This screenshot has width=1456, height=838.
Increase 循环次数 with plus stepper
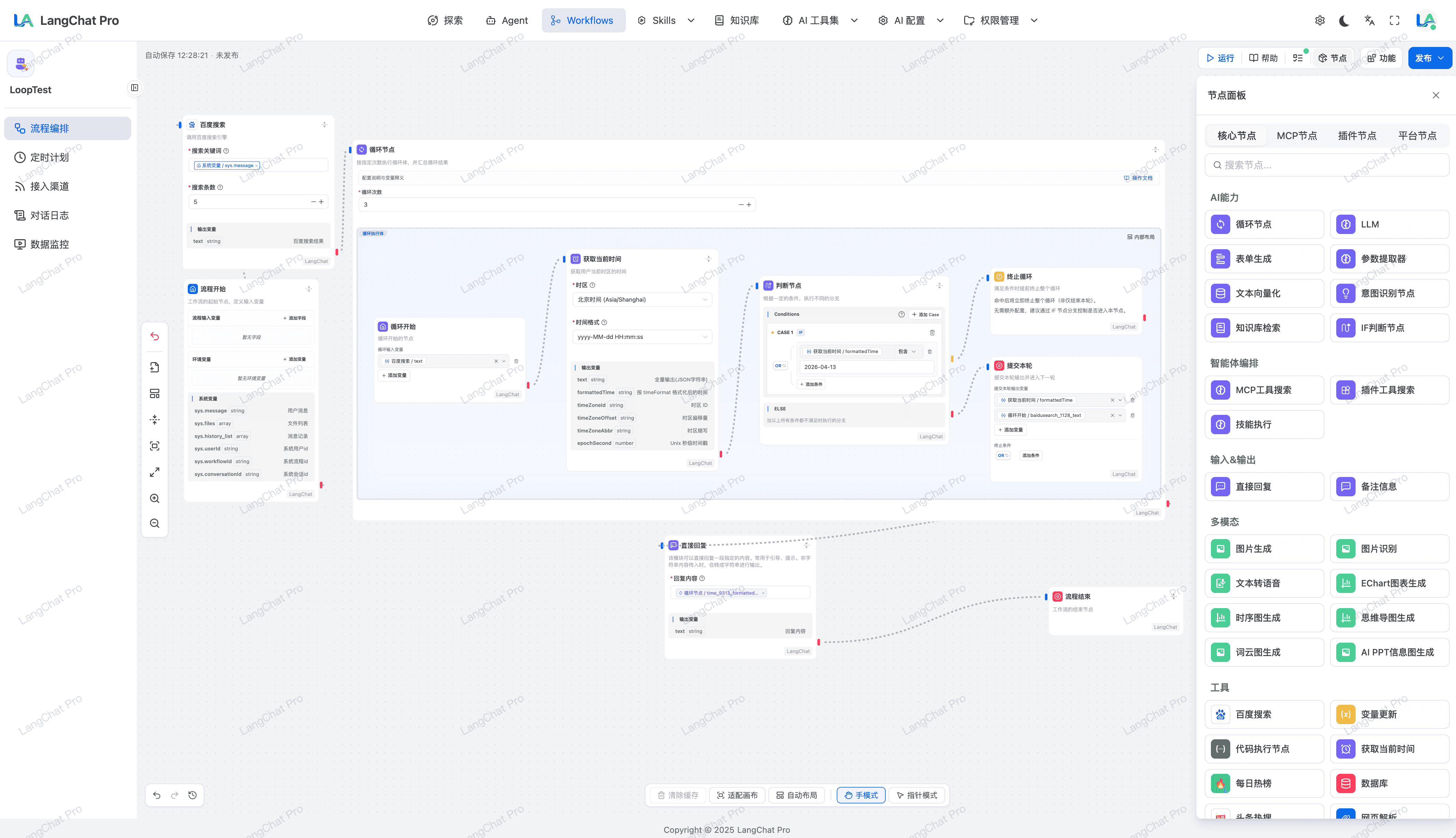point(749,204)
